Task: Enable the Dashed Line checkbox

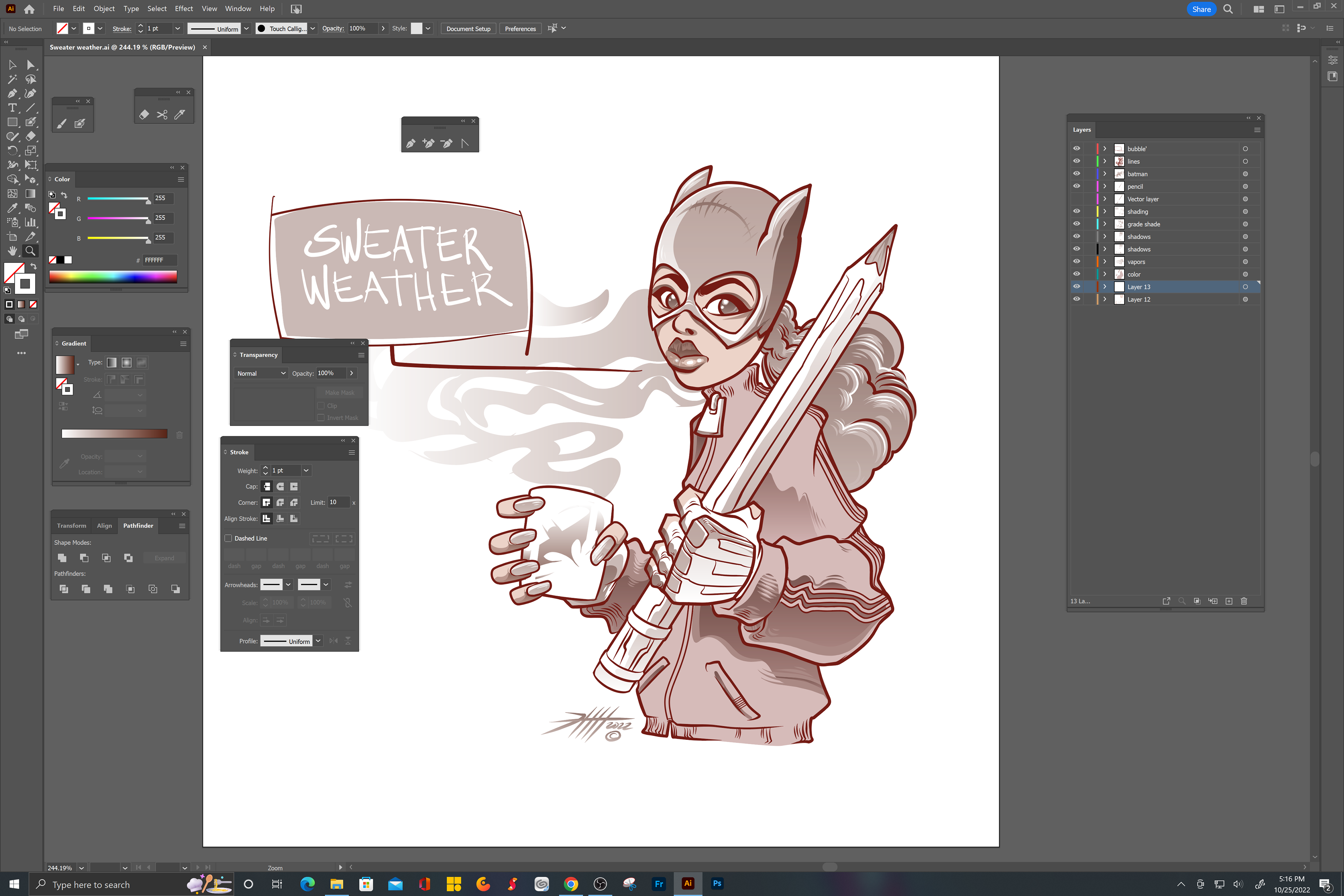Action: (x=229, y=538)
